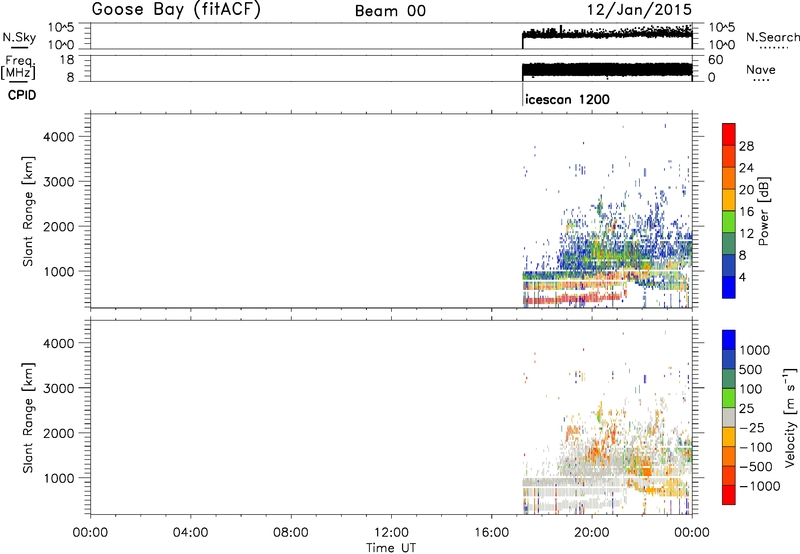Click the date '12/Jan/2015'
The height and width of the screenshot is (554, 800).
(x=639, y=10)
